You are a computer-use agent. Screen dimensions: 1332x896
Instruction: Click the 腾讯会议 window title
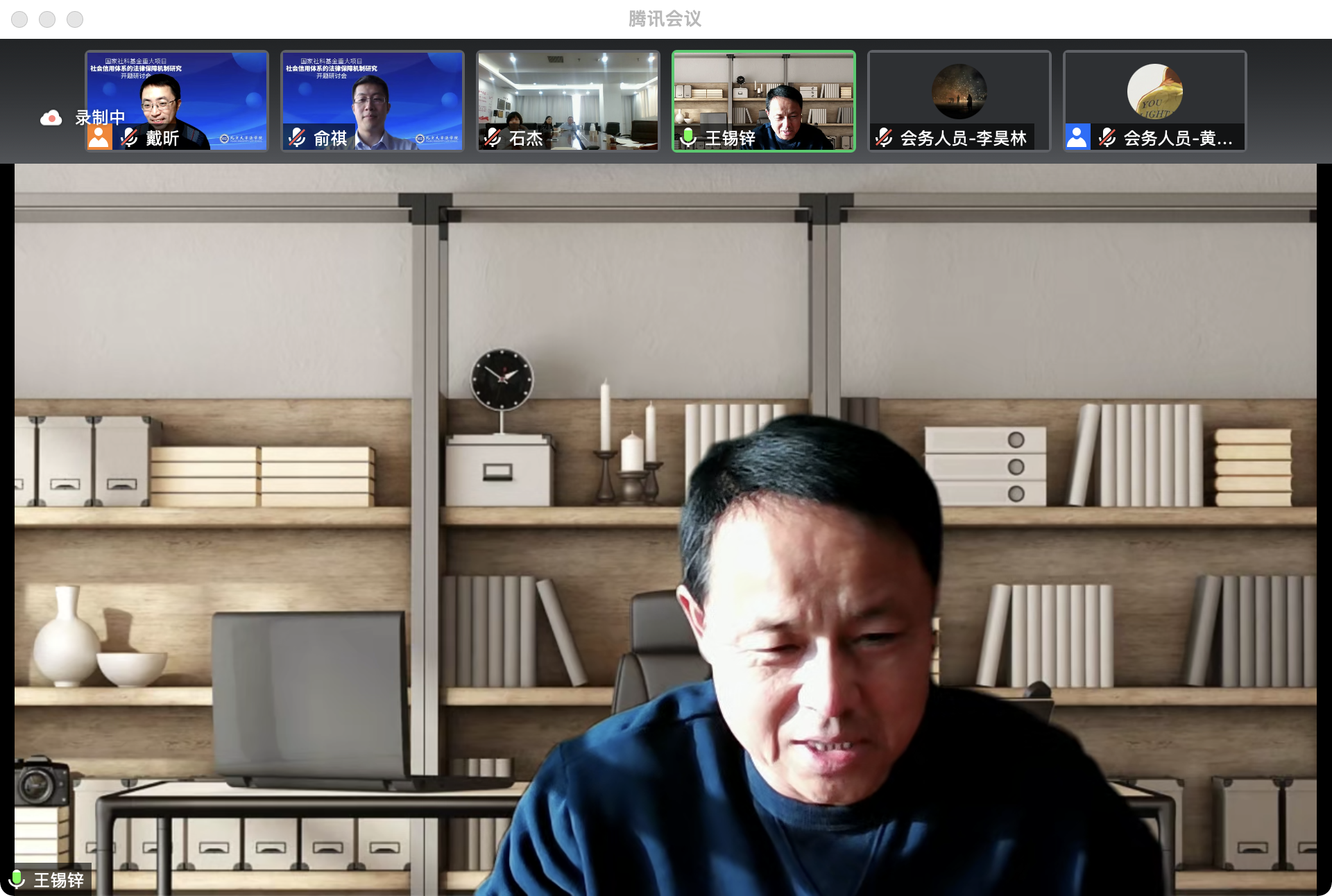tap(665, 19)
